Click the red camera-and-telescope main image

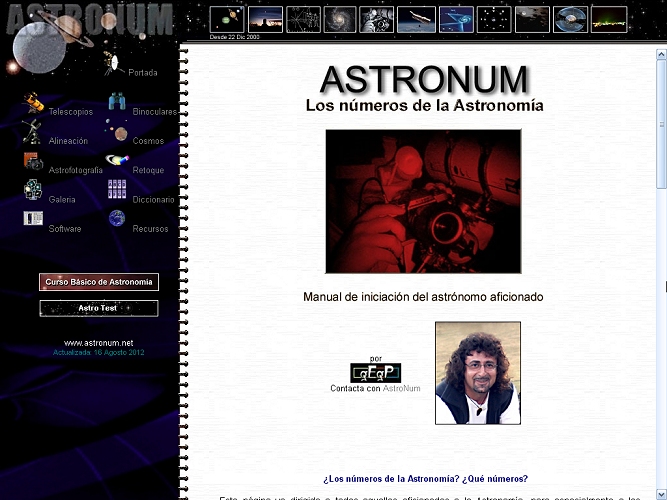tap(423, 201)
